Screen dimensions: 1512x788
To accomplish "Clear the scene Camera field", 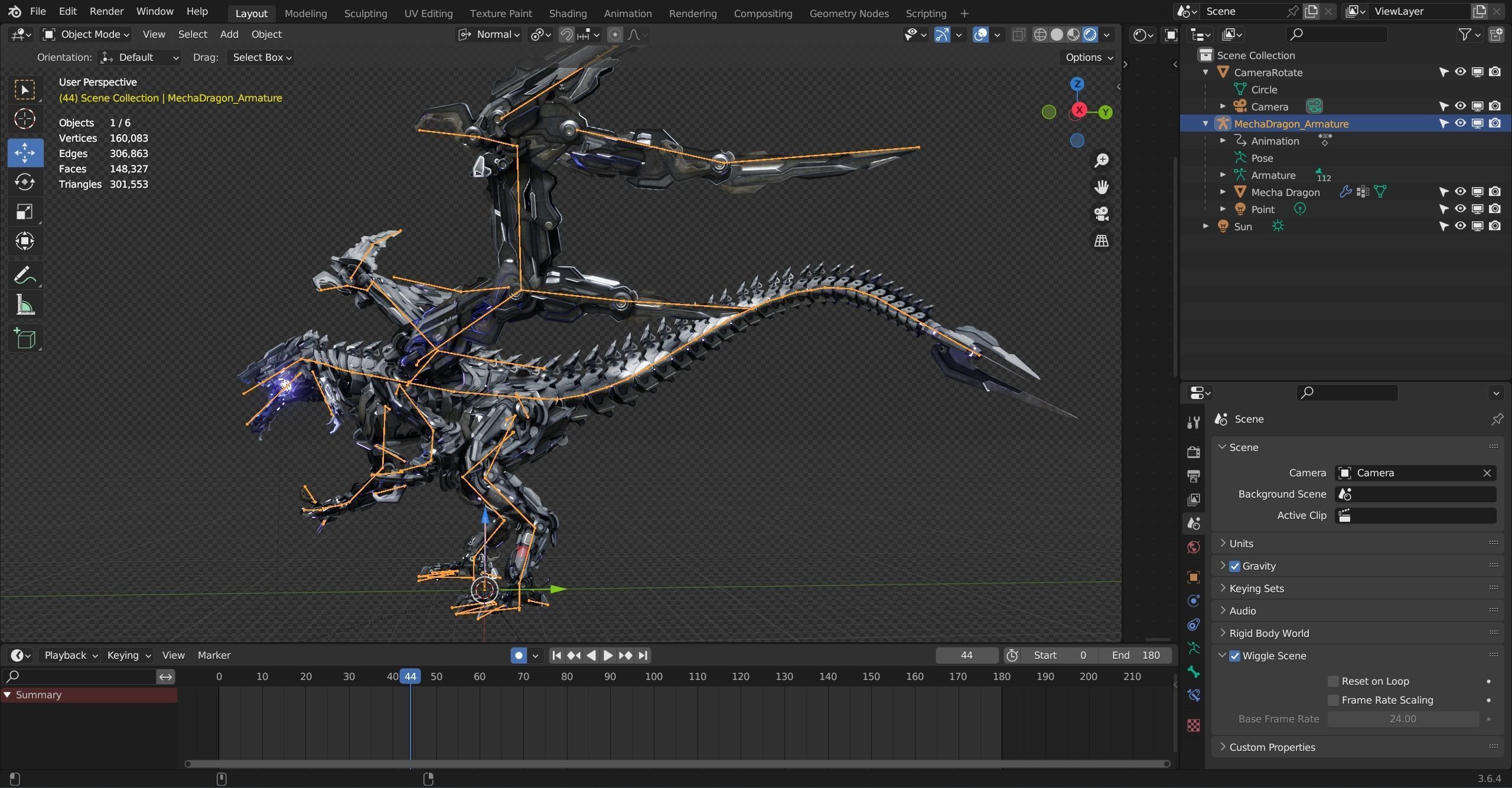I will tap(1487, 473).
